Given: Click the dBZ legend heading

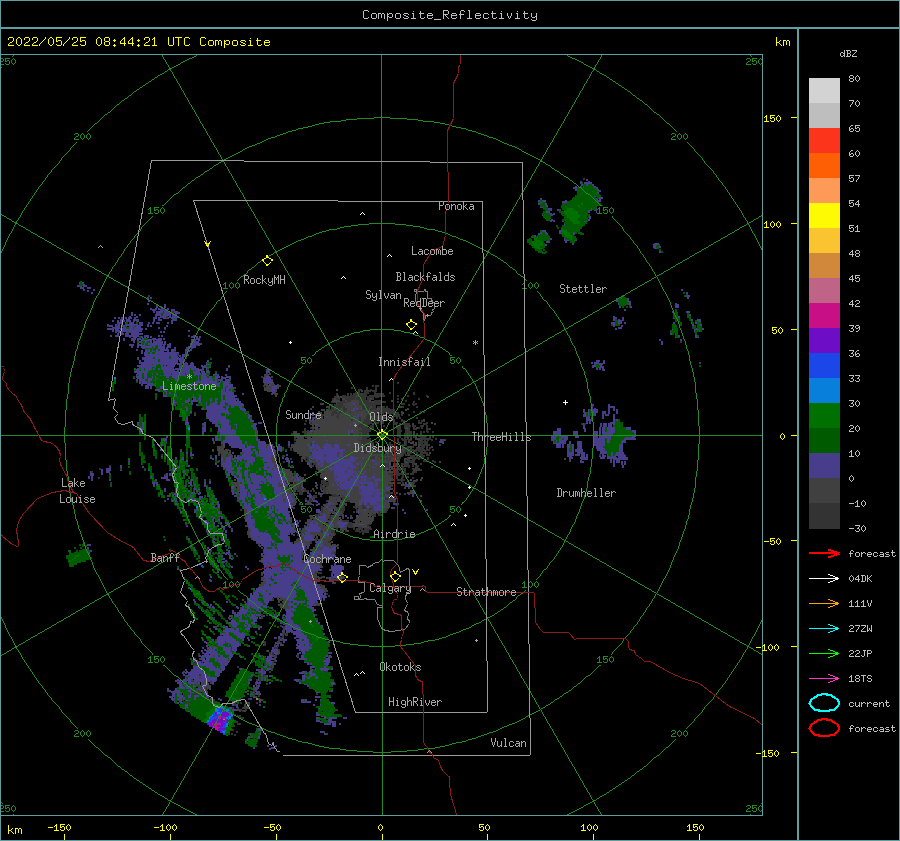Looking at the screenshot, I should click(848, 53).
